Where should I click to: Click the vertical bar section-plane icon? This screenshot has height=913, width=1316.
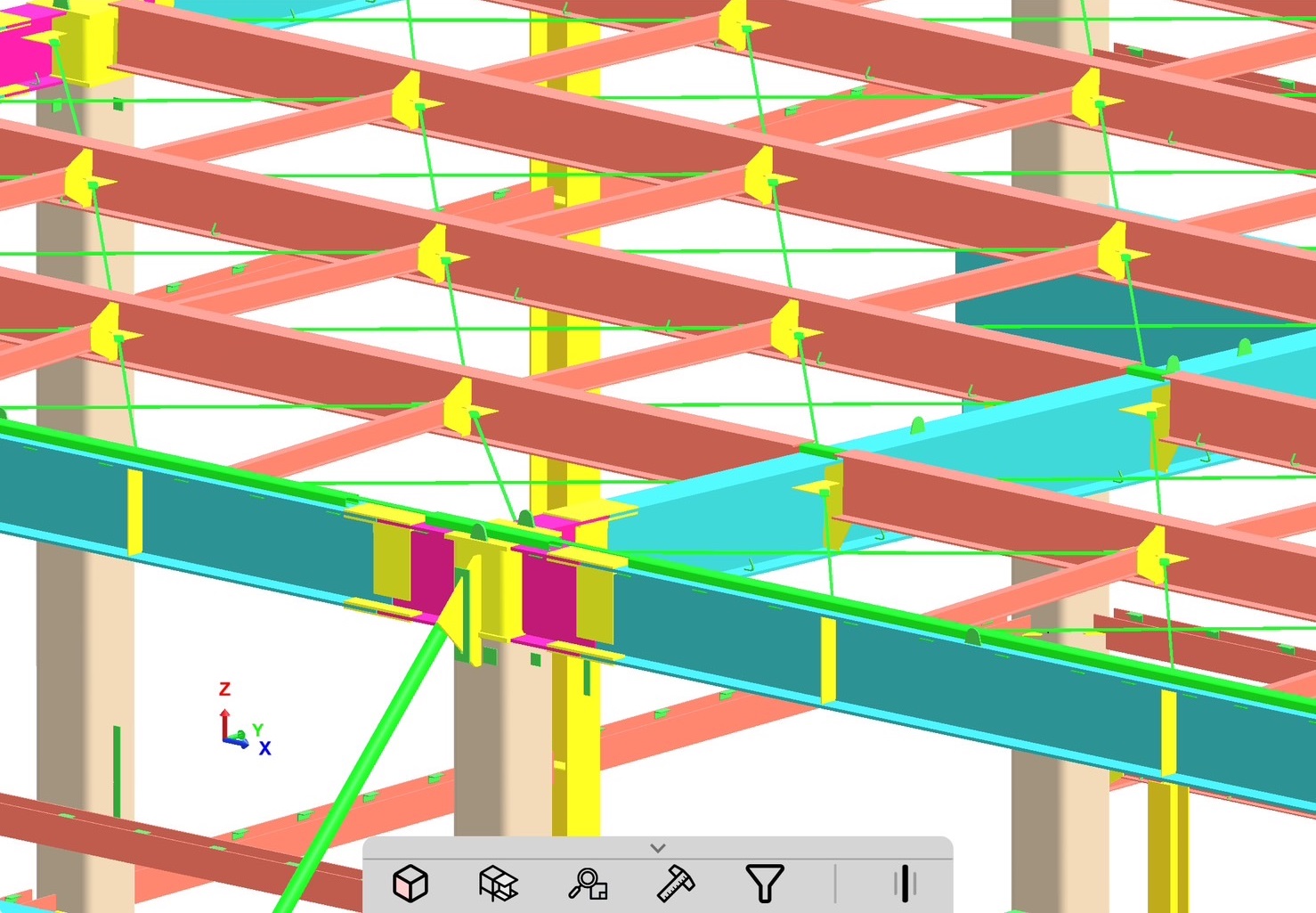pyautogui.click(x=904, y=884)
